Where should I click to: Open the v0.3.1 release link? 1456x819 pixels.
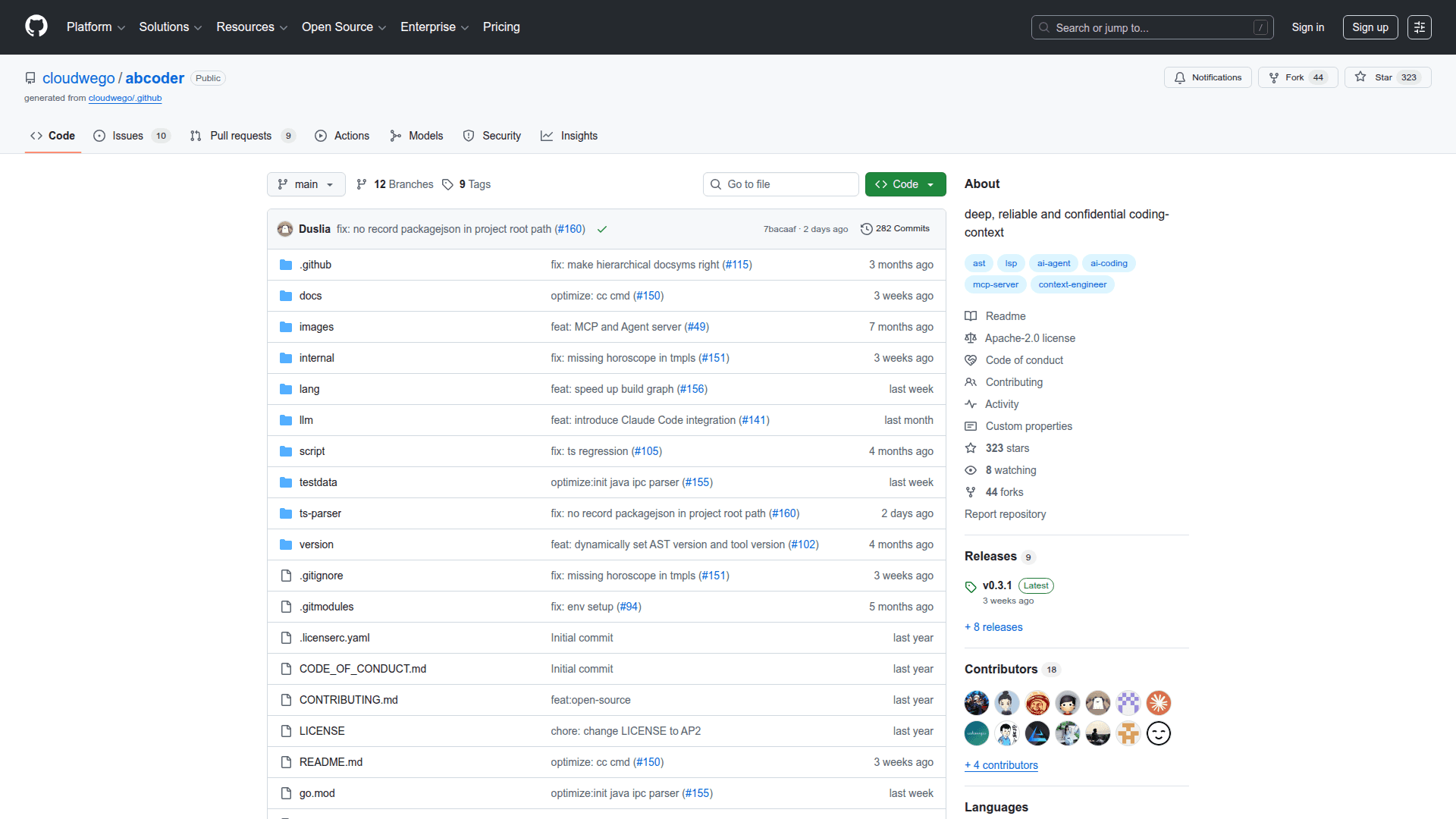[996, 585]
